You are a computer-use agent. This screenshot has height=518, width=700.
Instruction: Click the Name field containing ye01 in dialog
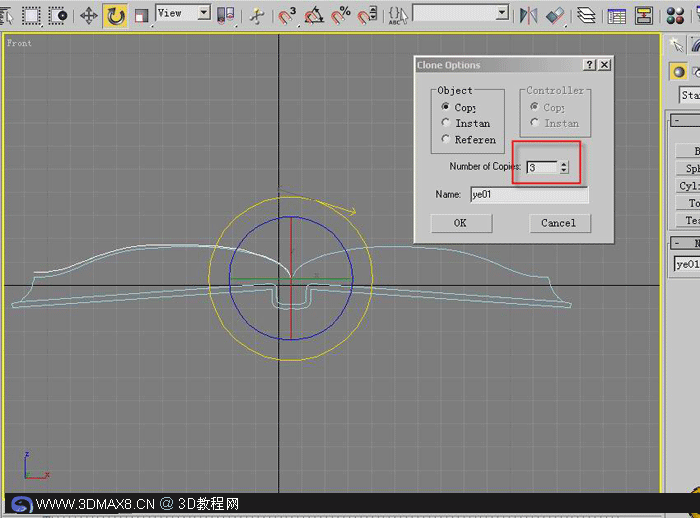(x=529, y=195)
